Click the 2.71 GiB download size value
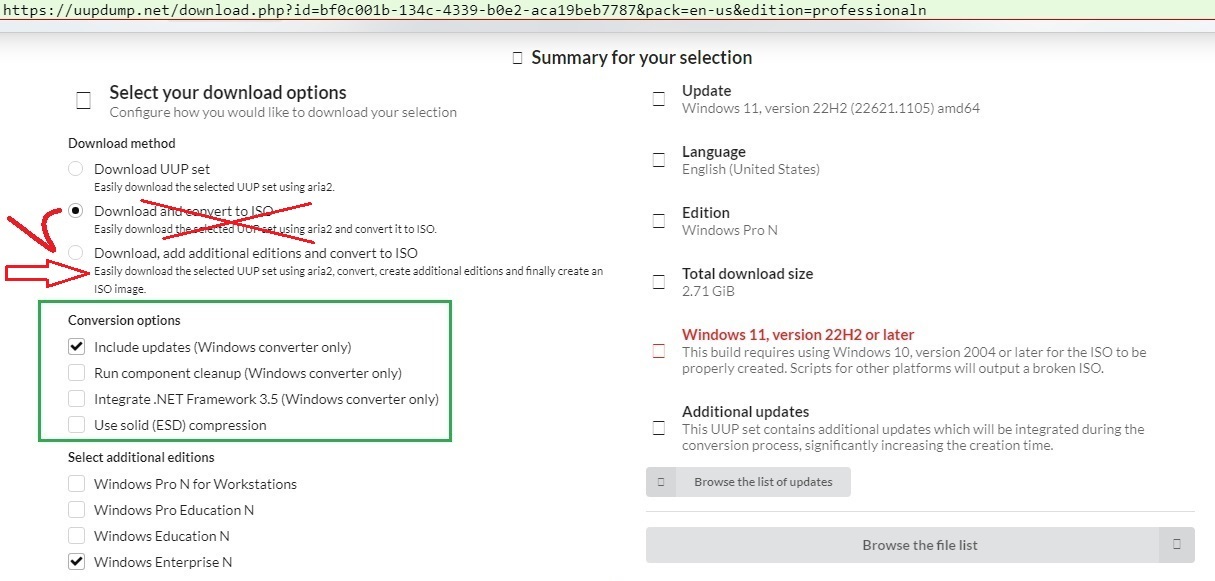The height and width of the screenshot is (581, 1215). click(709, 291)
